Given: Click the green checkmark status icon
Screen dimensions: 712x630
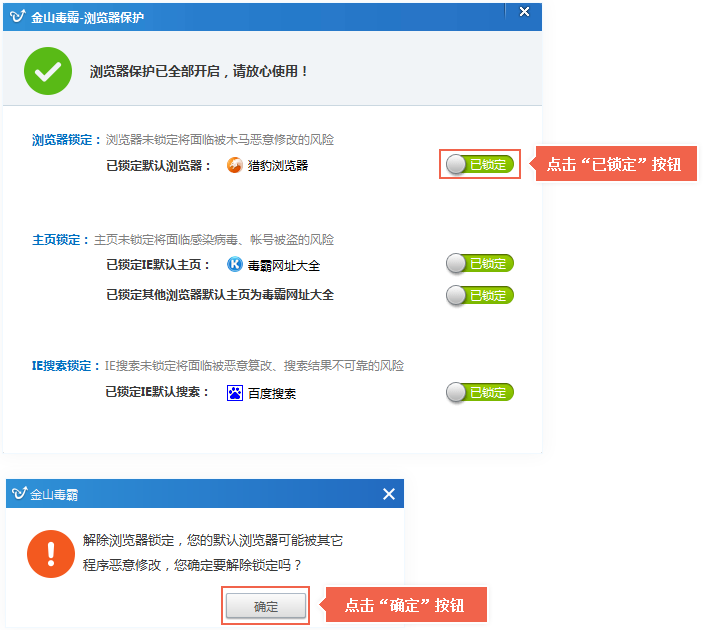Looking at the screenshot, I should point(48,70).
